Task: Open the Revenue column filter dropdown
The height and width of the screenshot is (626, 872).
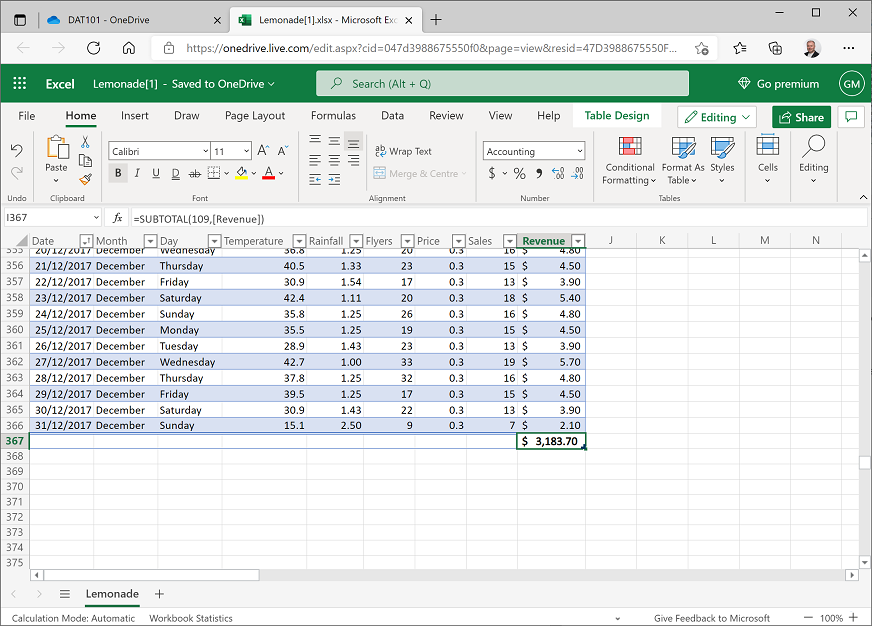Action: point(578,241)
